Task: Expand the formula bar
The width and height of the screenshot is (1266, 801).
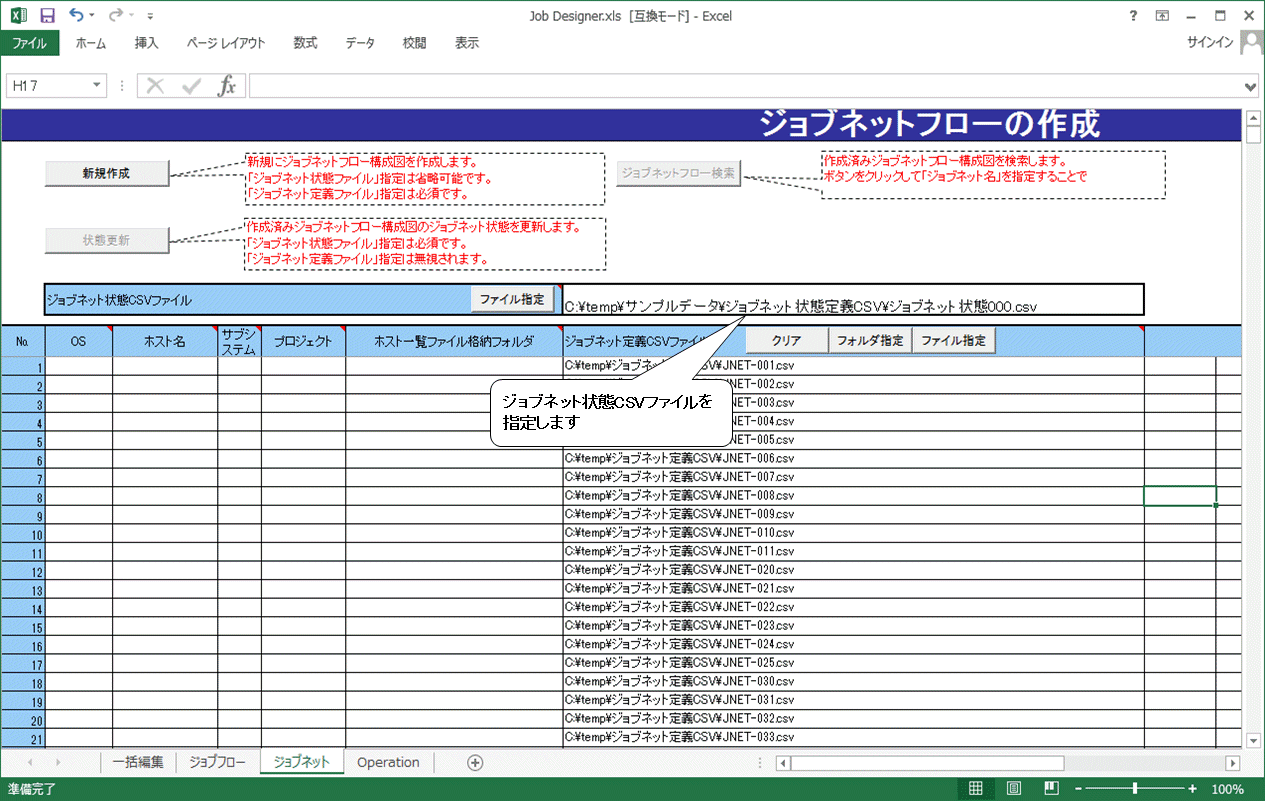Action: pyautogui.click(x=1250, y=87)
